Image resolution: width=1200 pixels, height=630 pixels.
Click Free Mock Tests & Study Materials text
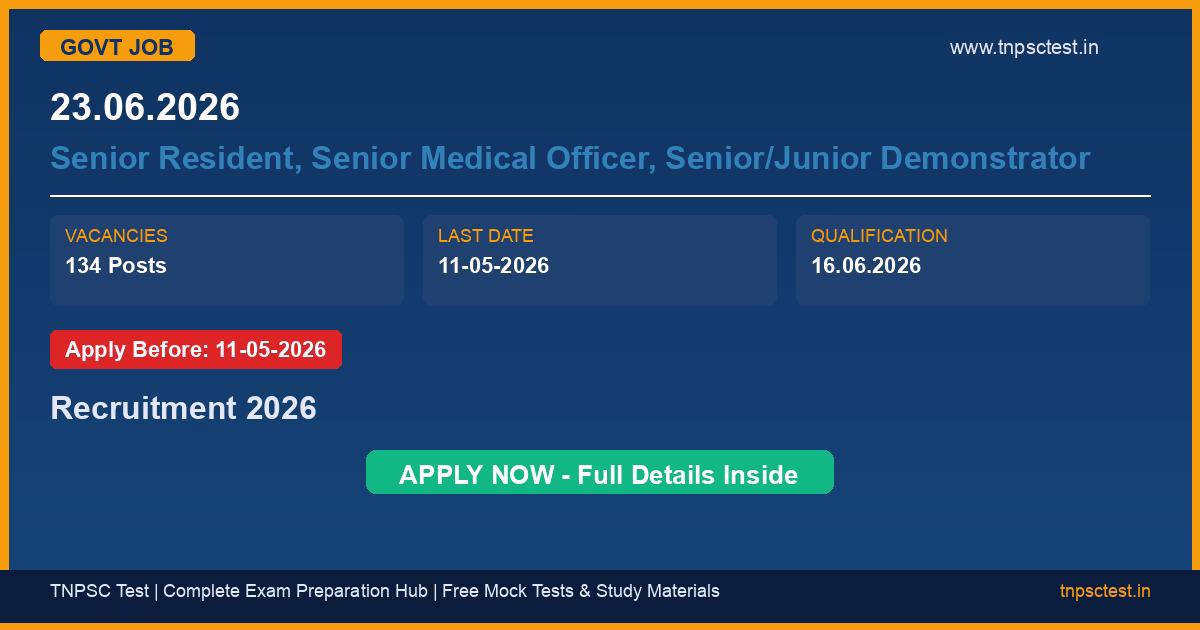tap(580, 591)
